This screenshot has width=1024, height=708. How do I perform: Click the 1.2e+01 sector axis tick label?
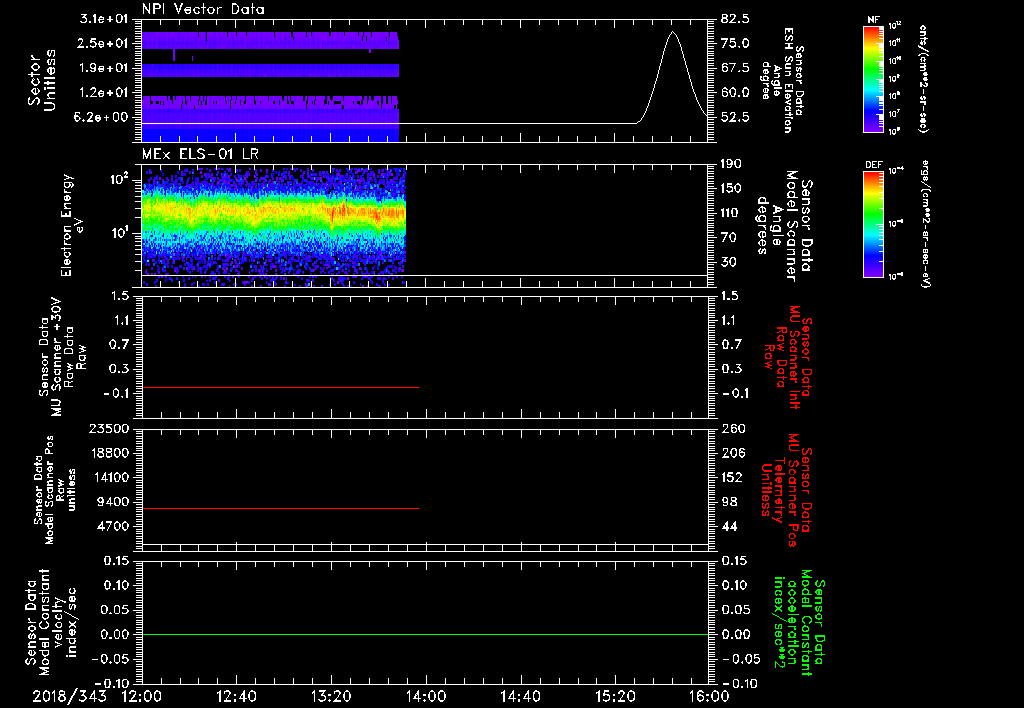[x=103, y=92]
